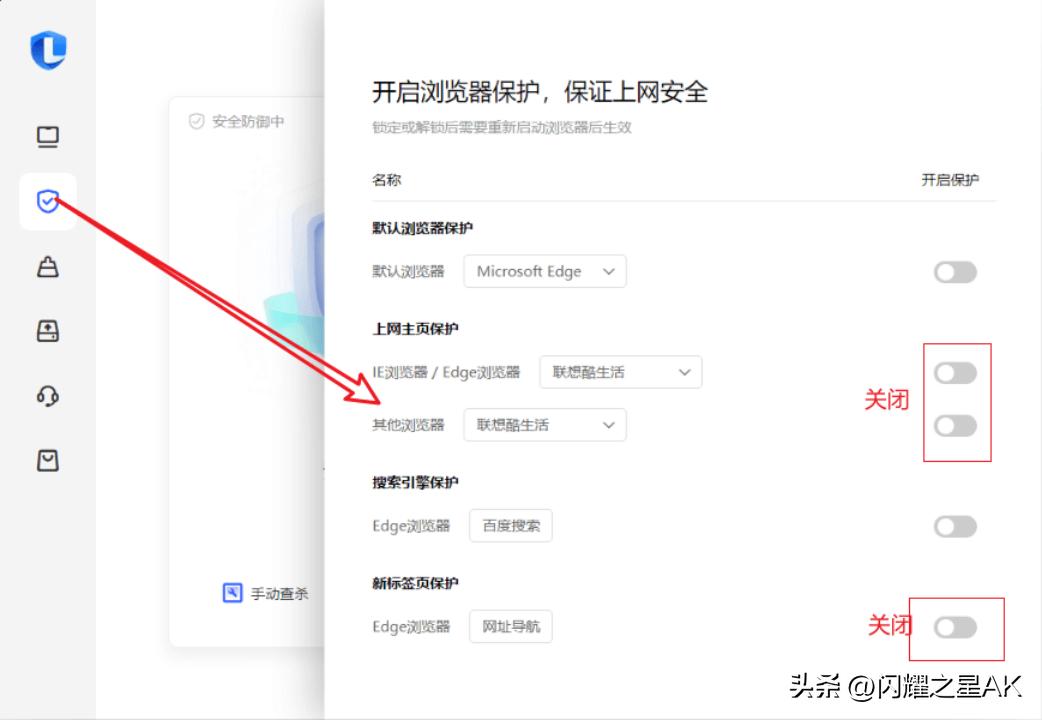The height and width of the screenshot is (720, 1042).
Task: Select the shield security protection sidebar icon
Action: [48, 202]
